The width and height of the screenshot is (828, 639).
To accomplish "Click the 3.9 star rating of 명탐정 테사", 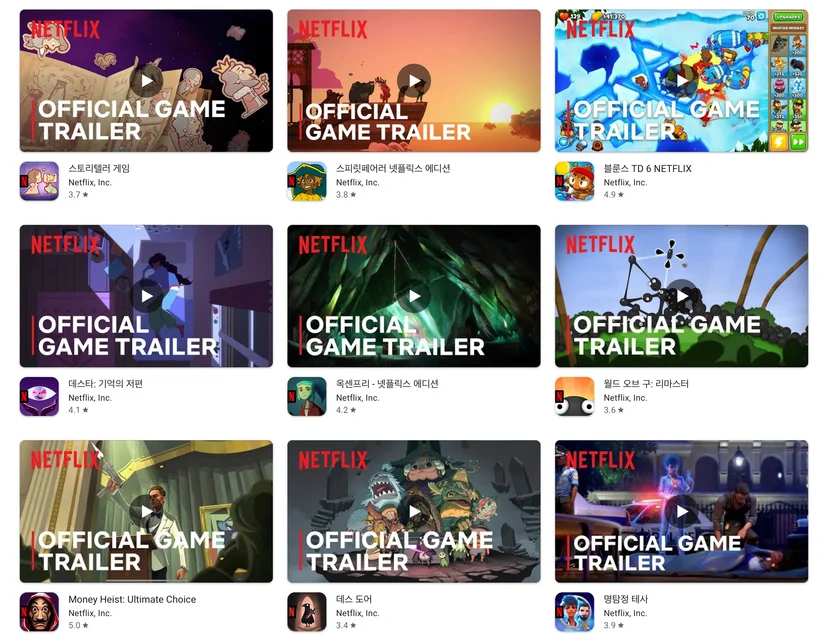I will pyautogui.click(x=614, y=626).
